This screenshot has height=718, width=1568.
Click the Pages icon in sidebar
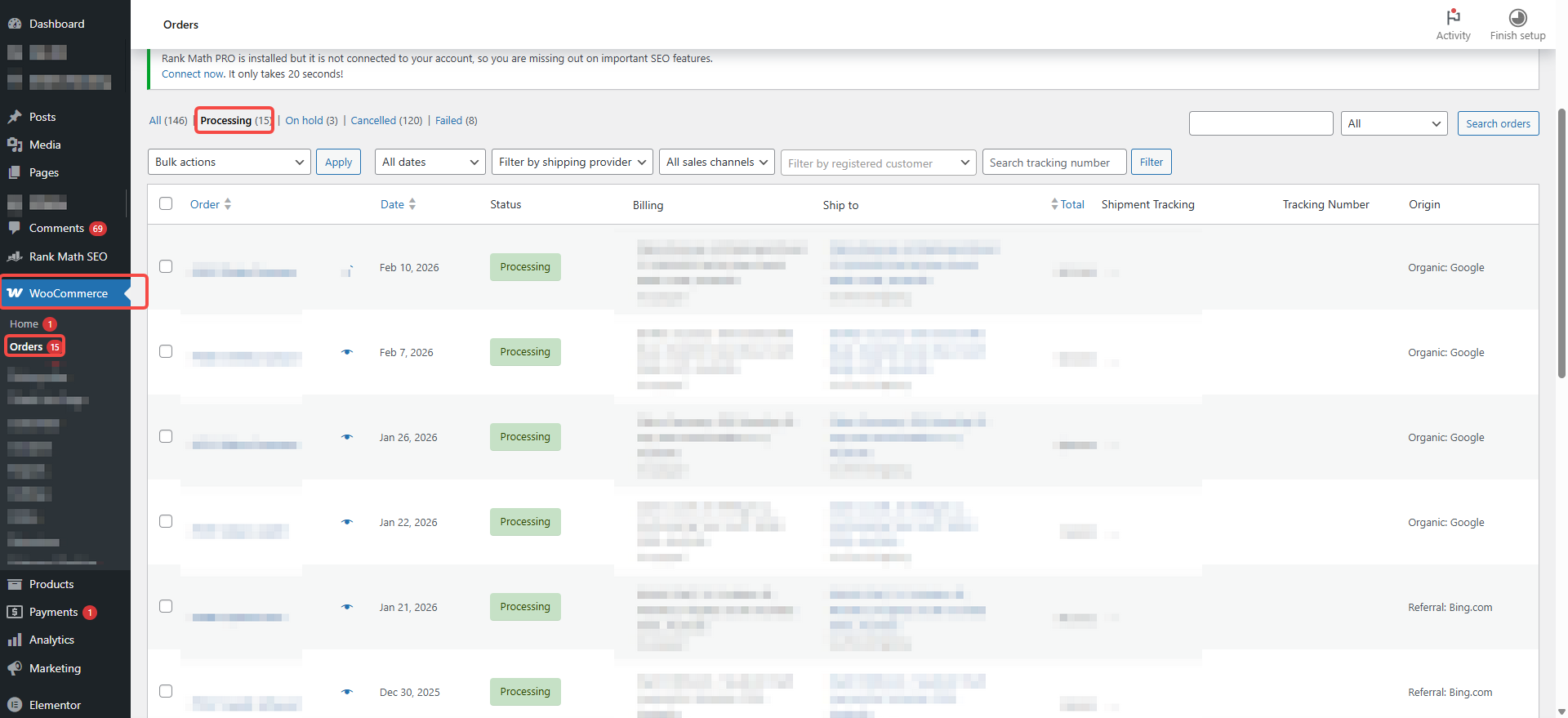coord(15,172)
